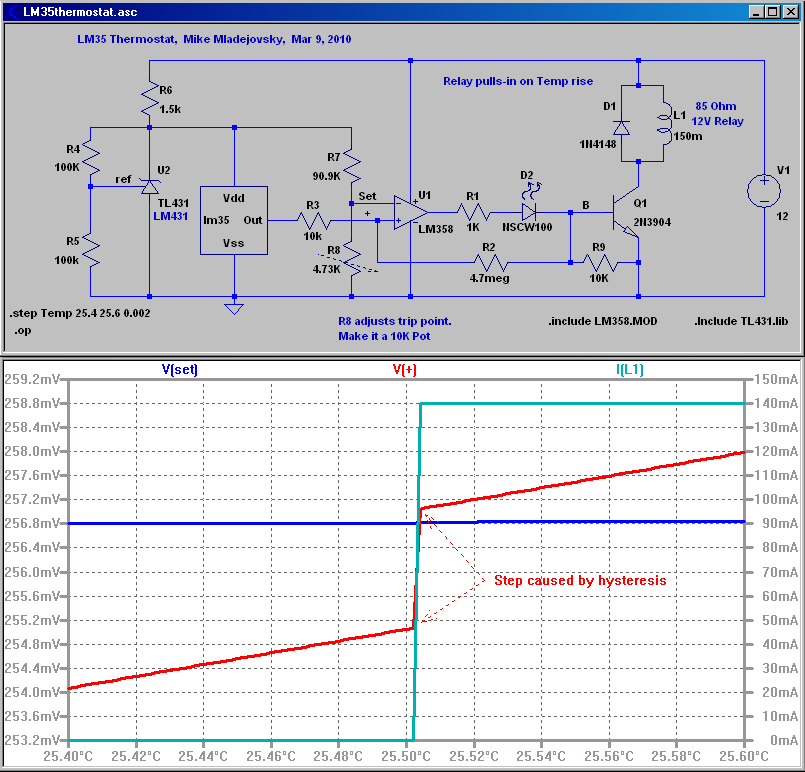Select the U1 LM358 op-amp symbol
Image resolution: width=805 pixels, height=772 pixels.
coord(411,211)
